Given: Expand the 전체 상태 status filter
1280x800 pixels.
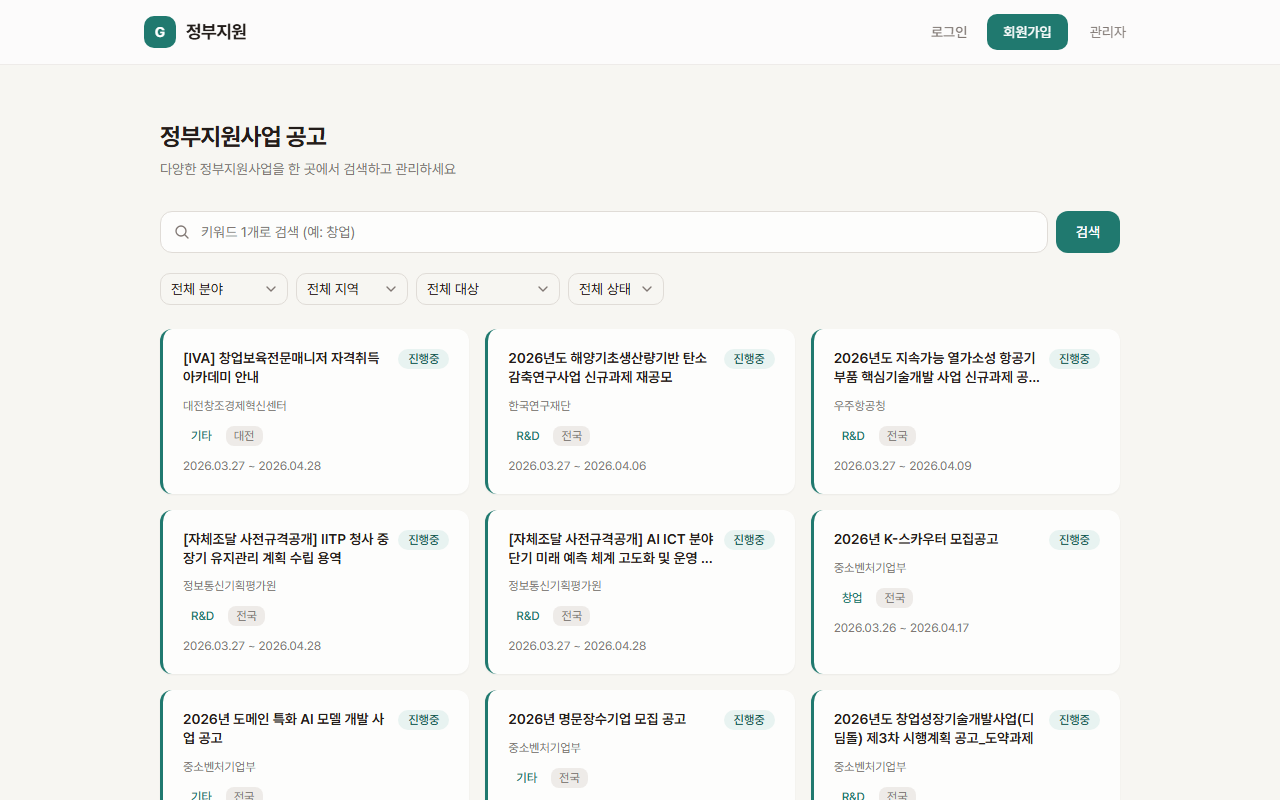Looking at the screenshot, I should pos(616,289).
